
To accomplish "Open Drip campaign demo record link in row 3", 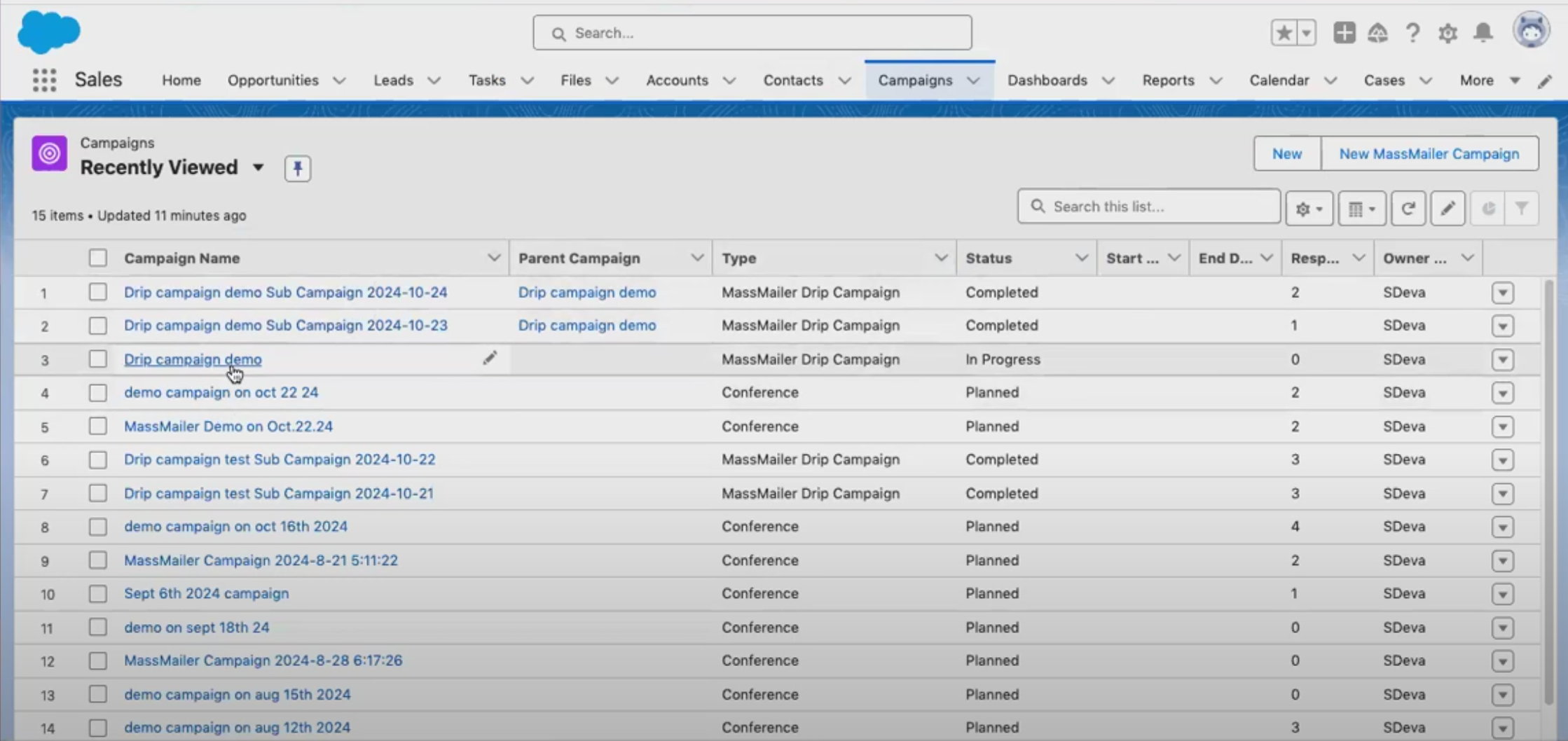I will (193, 359).
